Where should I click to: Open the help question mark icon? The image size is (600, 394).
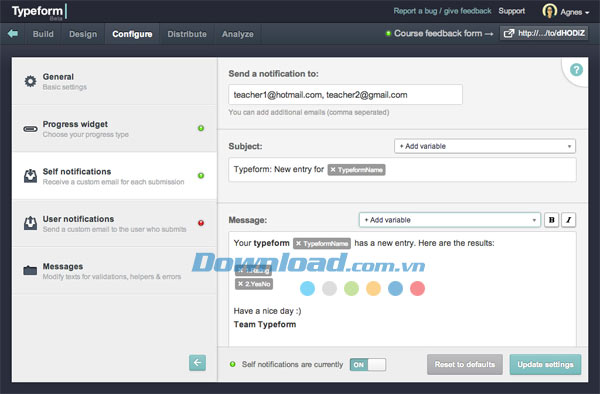(x=576, y=70)
